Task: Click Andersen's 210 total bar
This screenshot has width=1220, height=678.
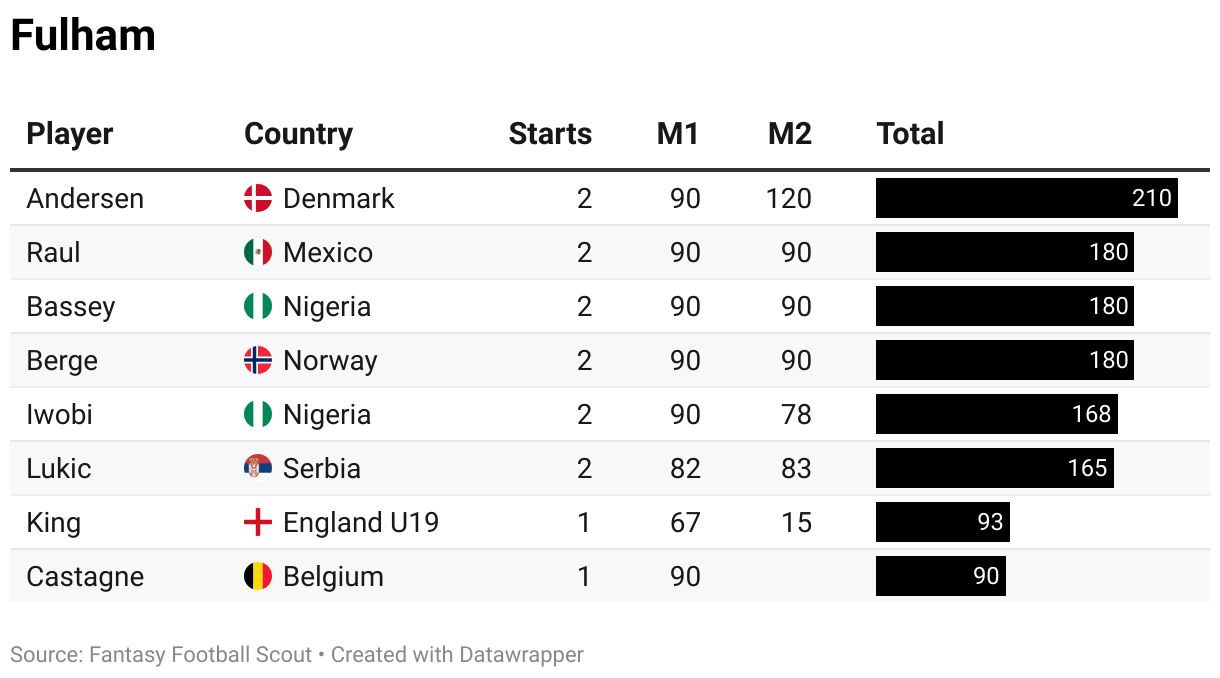Action: click(x=1026, y=198)
